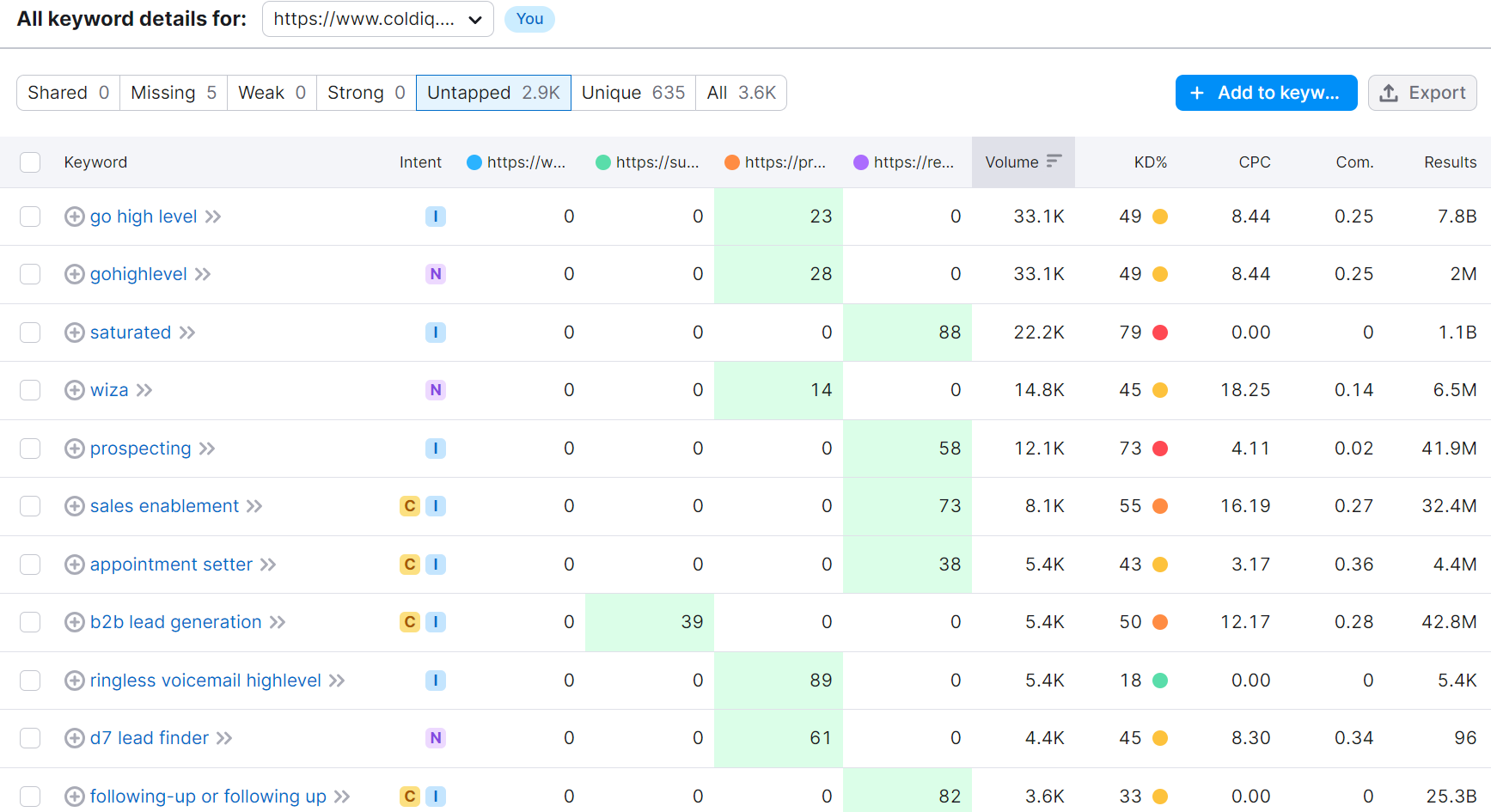Click the Volume sort icon
This screenshot has width=1491, height=812.
[x=1054, y=161]
